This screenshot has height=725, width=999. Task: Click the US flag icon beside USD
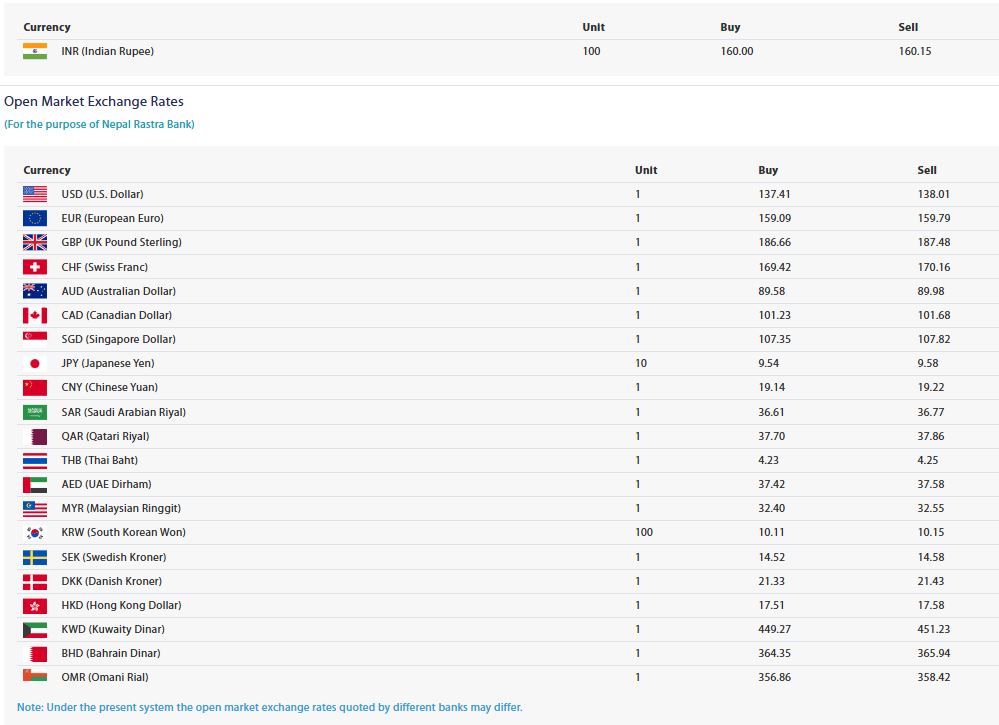(x=35, y=194)
